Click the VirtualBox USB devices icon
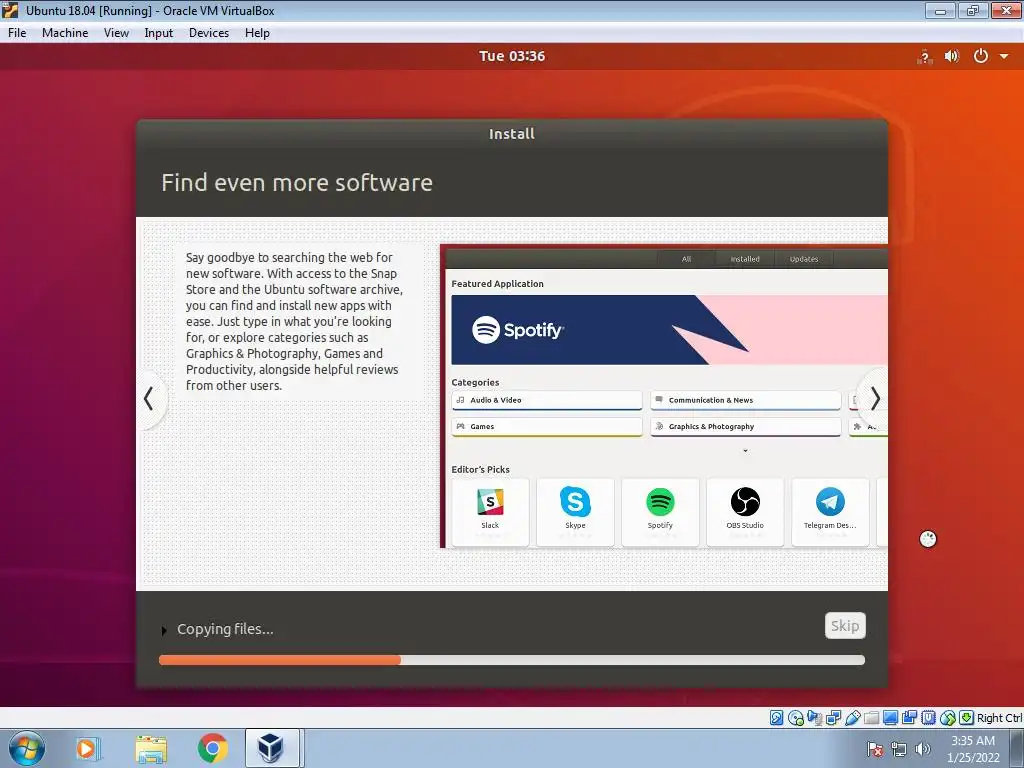Screen dimensions: 1024x768 click(852, 718)
